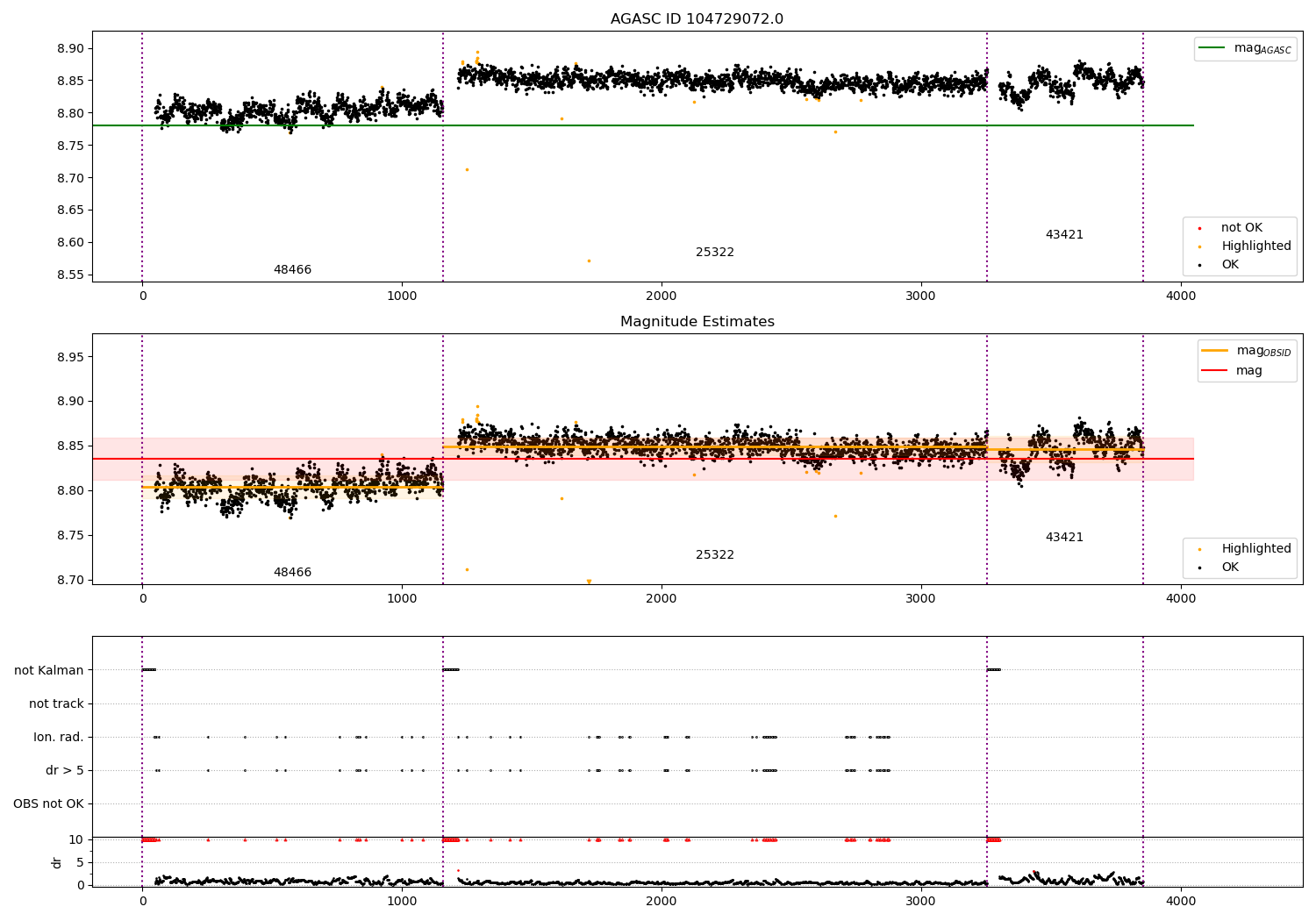Screen dimensions: 1316x921
Task: Click the 'mag OBSID' legend label in middle plot
Action: click(1263, 351)
